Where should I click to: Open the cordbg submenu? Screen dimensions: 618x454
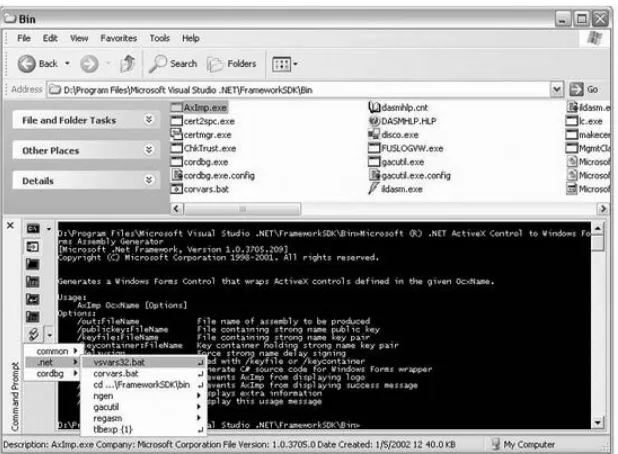coord(52,374)
